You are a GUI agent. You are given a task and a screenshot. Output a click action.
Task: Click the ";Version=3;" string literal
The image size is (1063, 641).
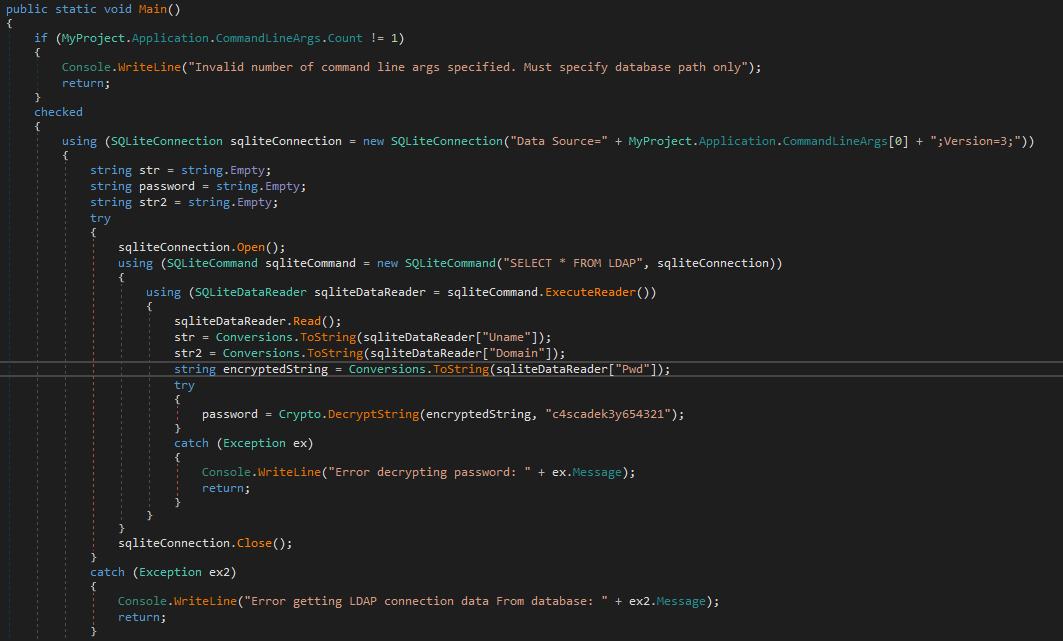tap(976, 141)
